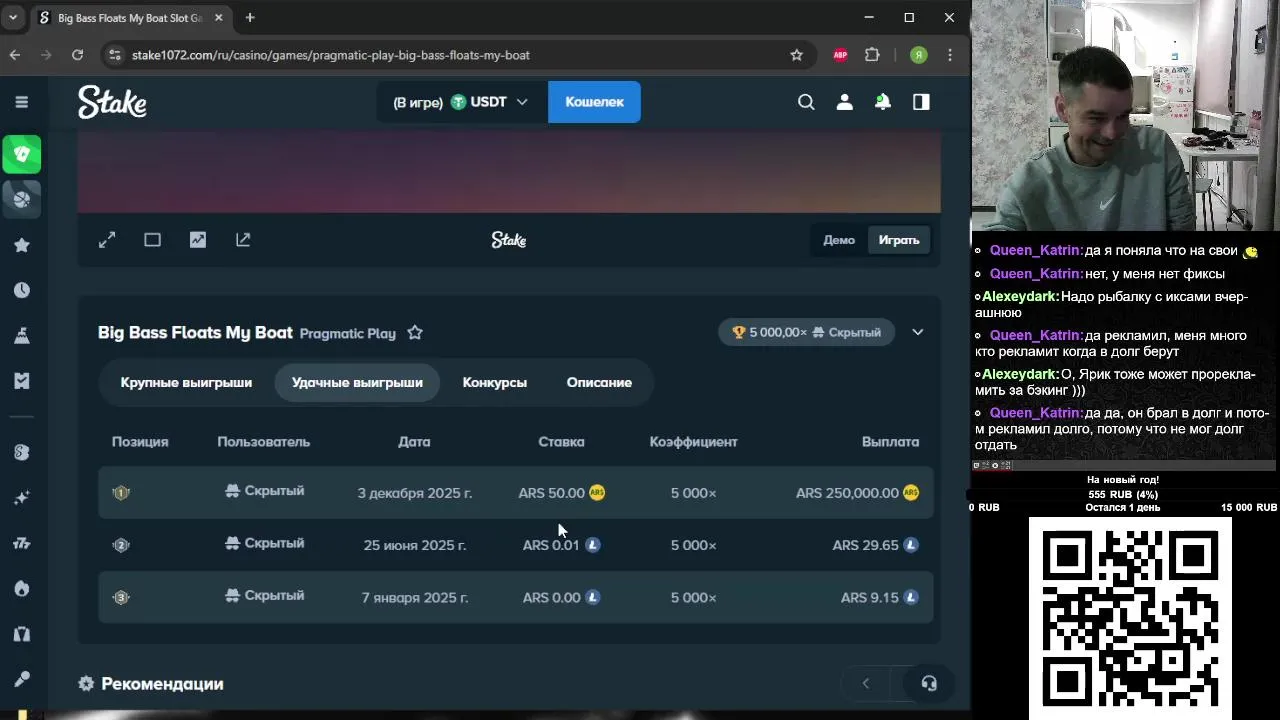1280x720 pixels.
Task: Select the Крупные выигрыши tab
Action: point(186,382)
